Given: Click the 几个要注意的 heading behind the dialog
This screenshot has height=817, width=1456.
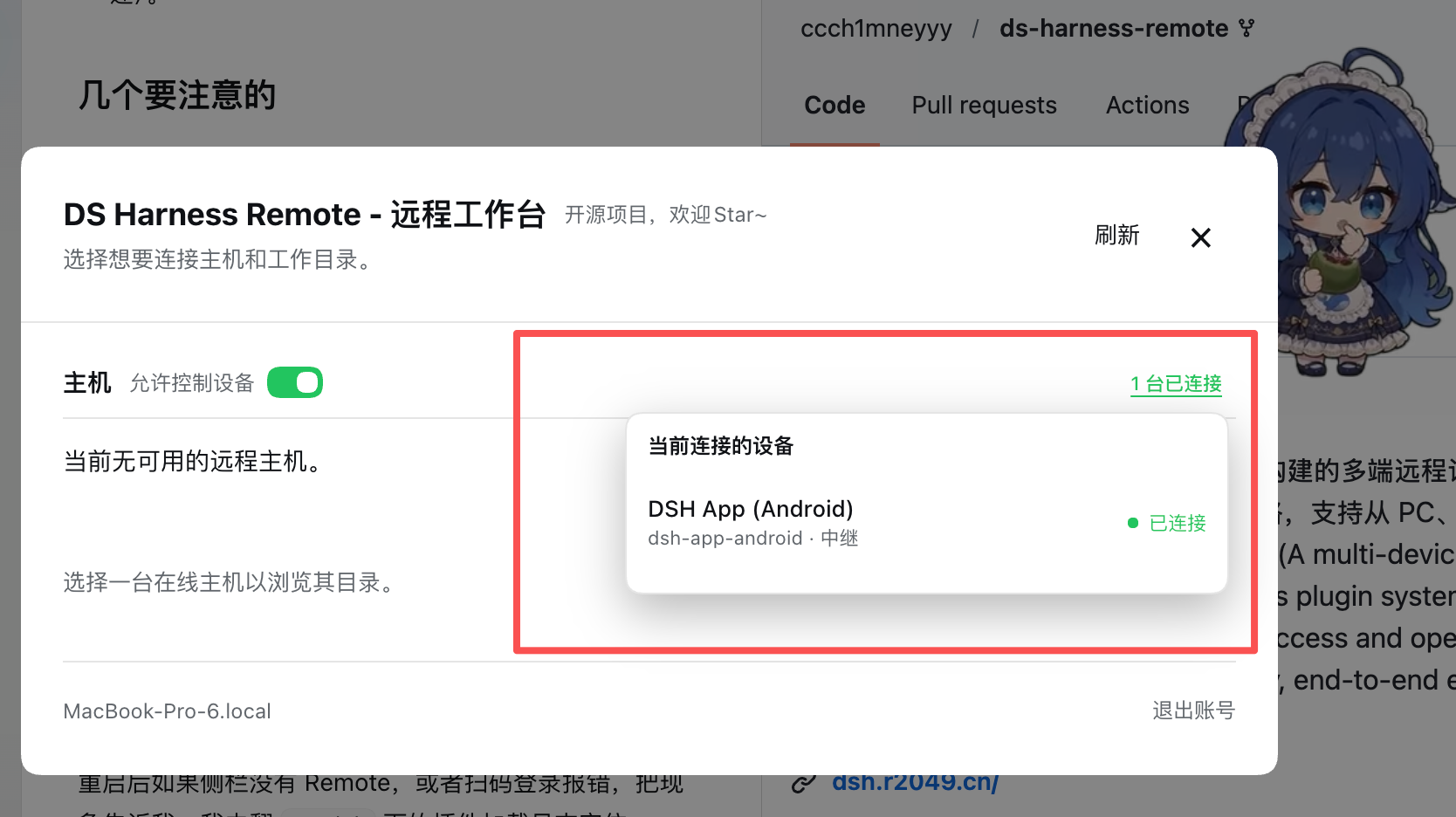Looking at the screenshot, I should (177, 95).
